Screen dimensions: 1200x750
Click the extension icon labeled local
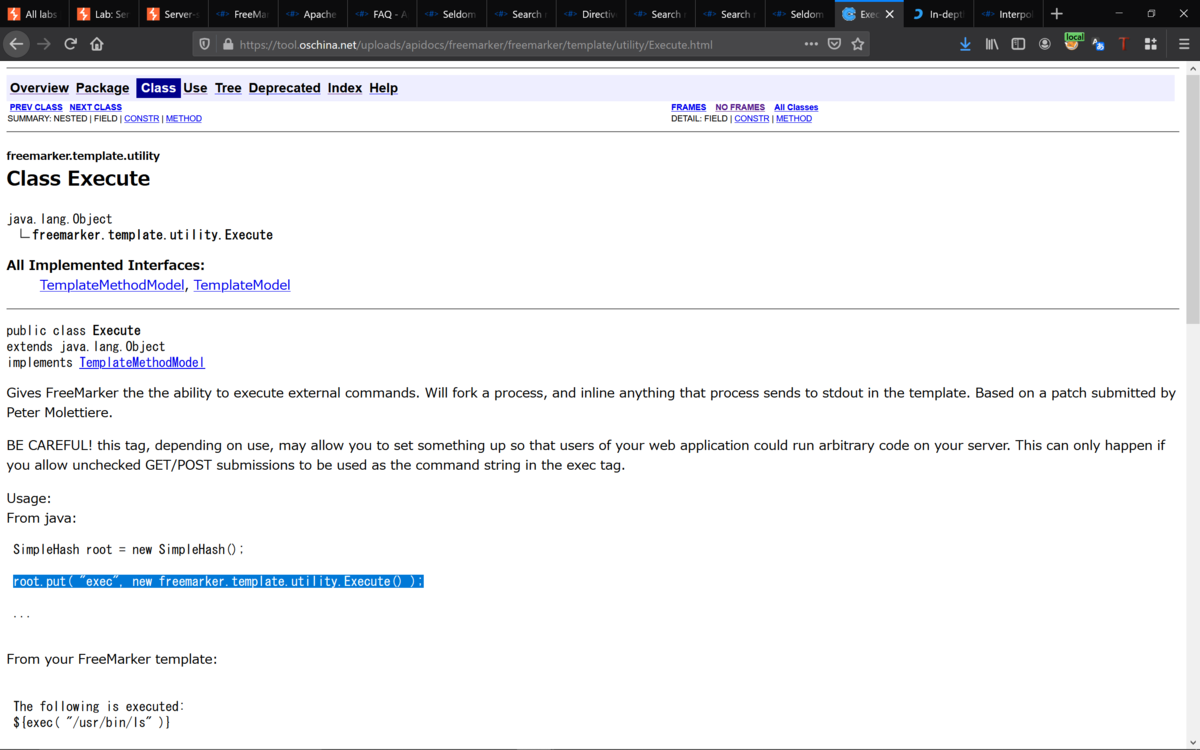click(x=1073, y=42)
